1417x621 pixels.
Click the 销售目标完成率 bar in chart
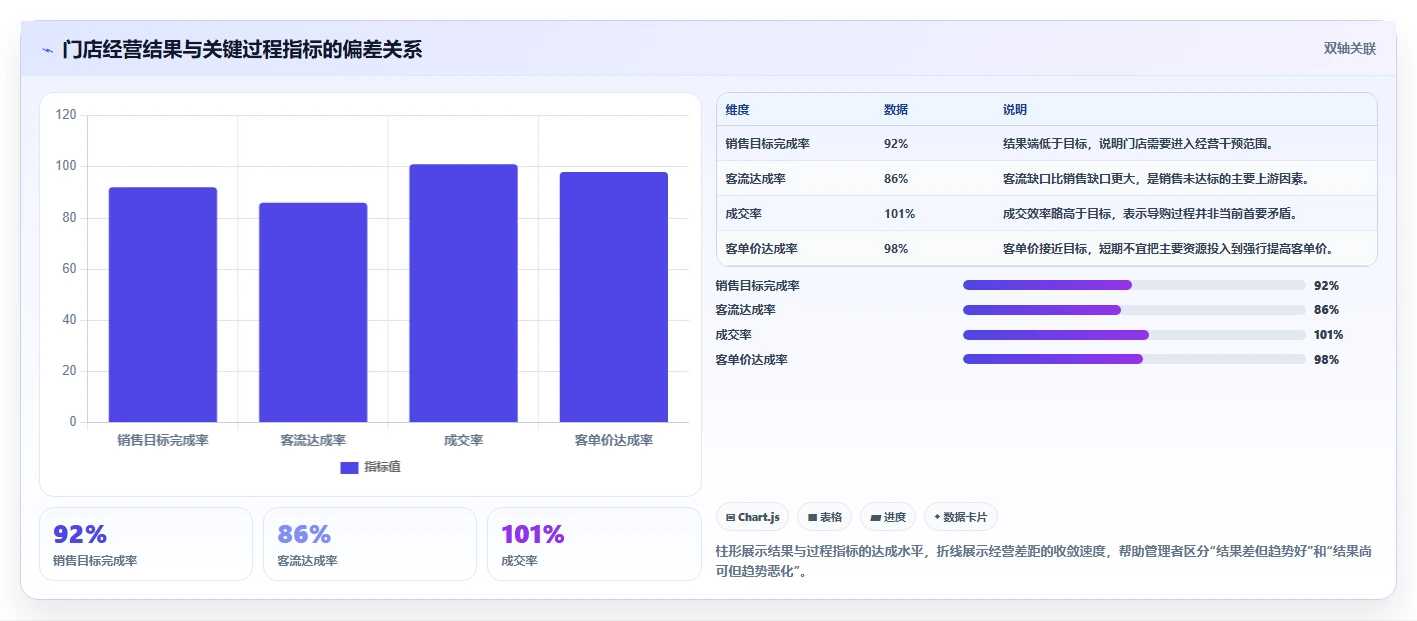pyautogui.click(x=163, y=305)
